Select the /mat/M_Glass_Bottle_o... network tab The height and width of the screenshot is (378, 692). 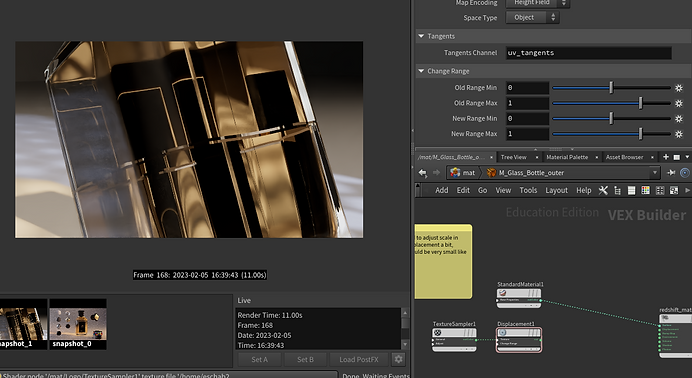click(x=451, y=157)
